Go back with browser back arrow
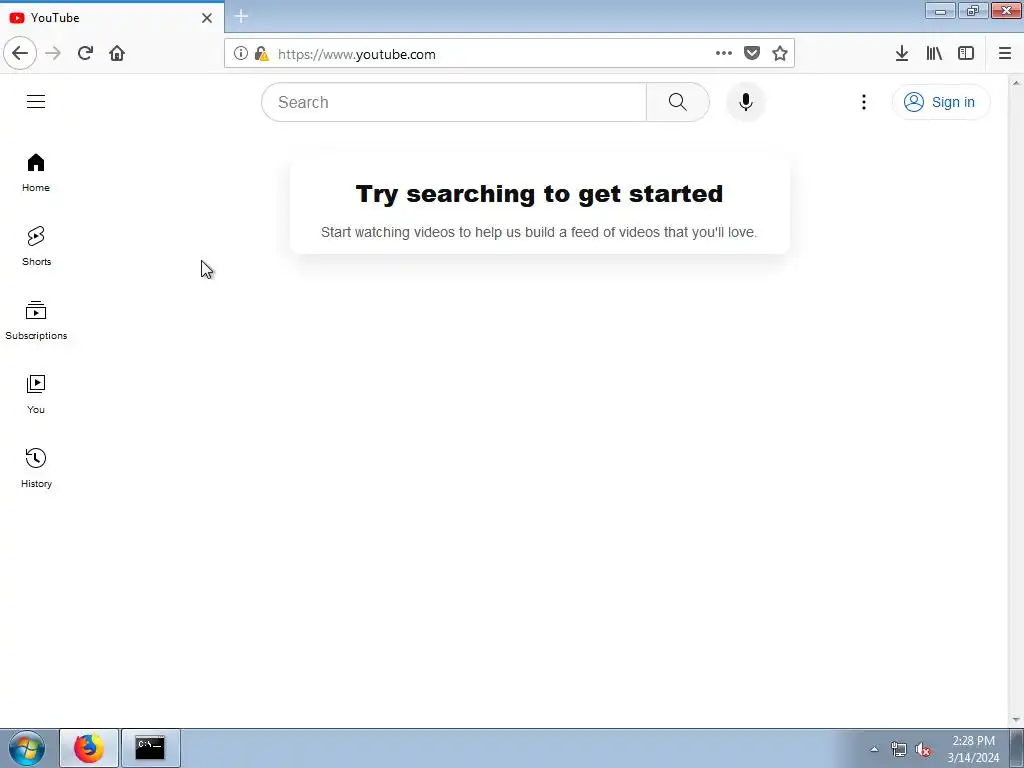Image resolution: width=1024 pixels, height=768 pixels. coord(20,53)
